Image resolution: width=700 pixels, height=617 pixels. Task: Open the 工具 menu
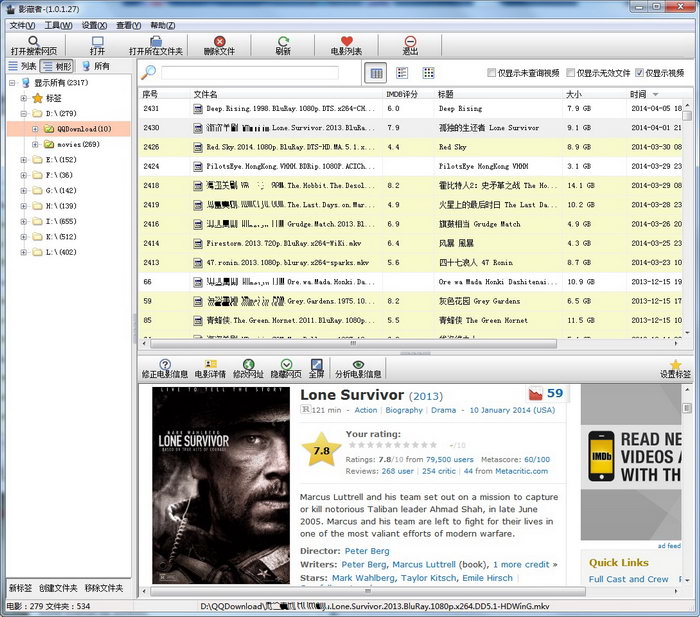[x=59, y=25]
